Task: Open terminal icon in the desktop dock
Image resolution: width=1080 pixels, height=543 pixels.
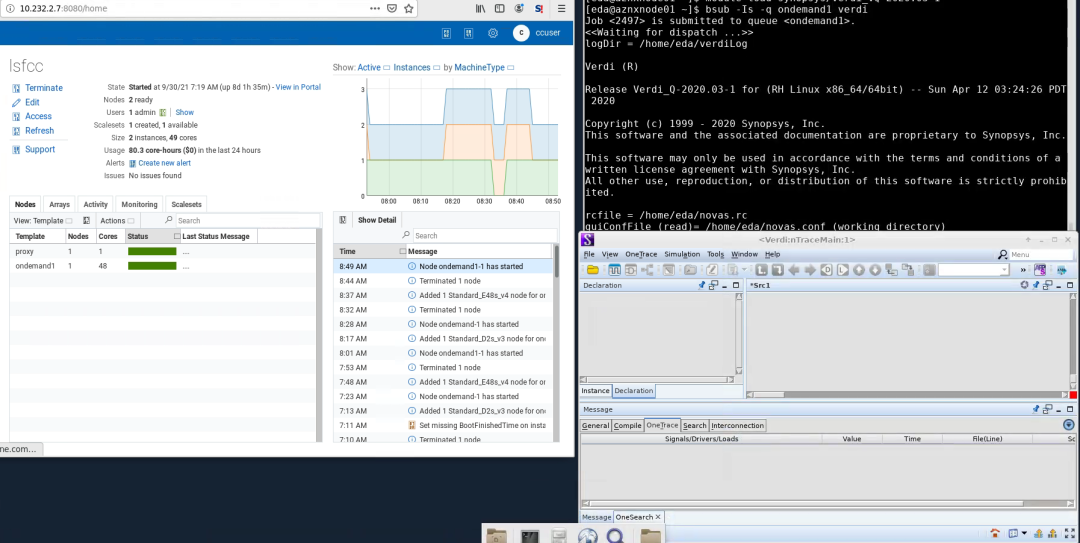Action: [x=529, y=536]
